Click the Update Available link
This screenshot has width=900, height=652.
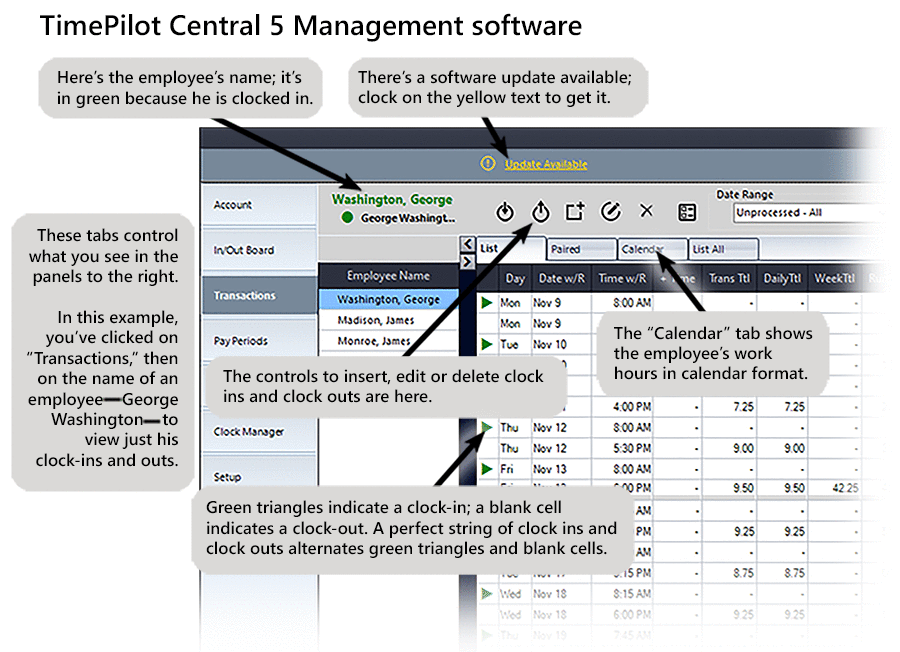tap(546, 163)
